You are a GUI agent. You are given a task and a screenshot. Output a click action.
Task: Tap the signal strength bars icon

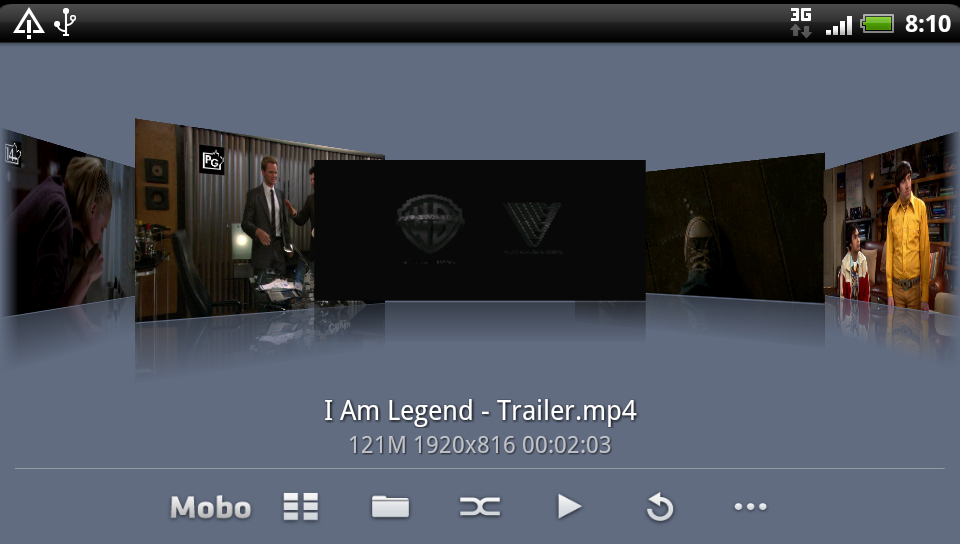[x=838, y=22]
